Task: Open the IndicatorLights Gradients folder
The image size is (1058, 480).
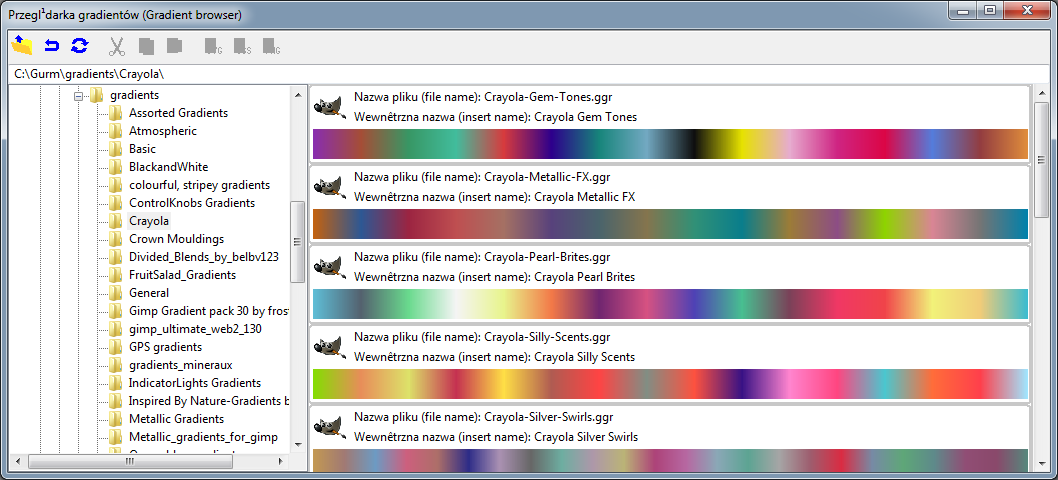Action: click(195, 383)
